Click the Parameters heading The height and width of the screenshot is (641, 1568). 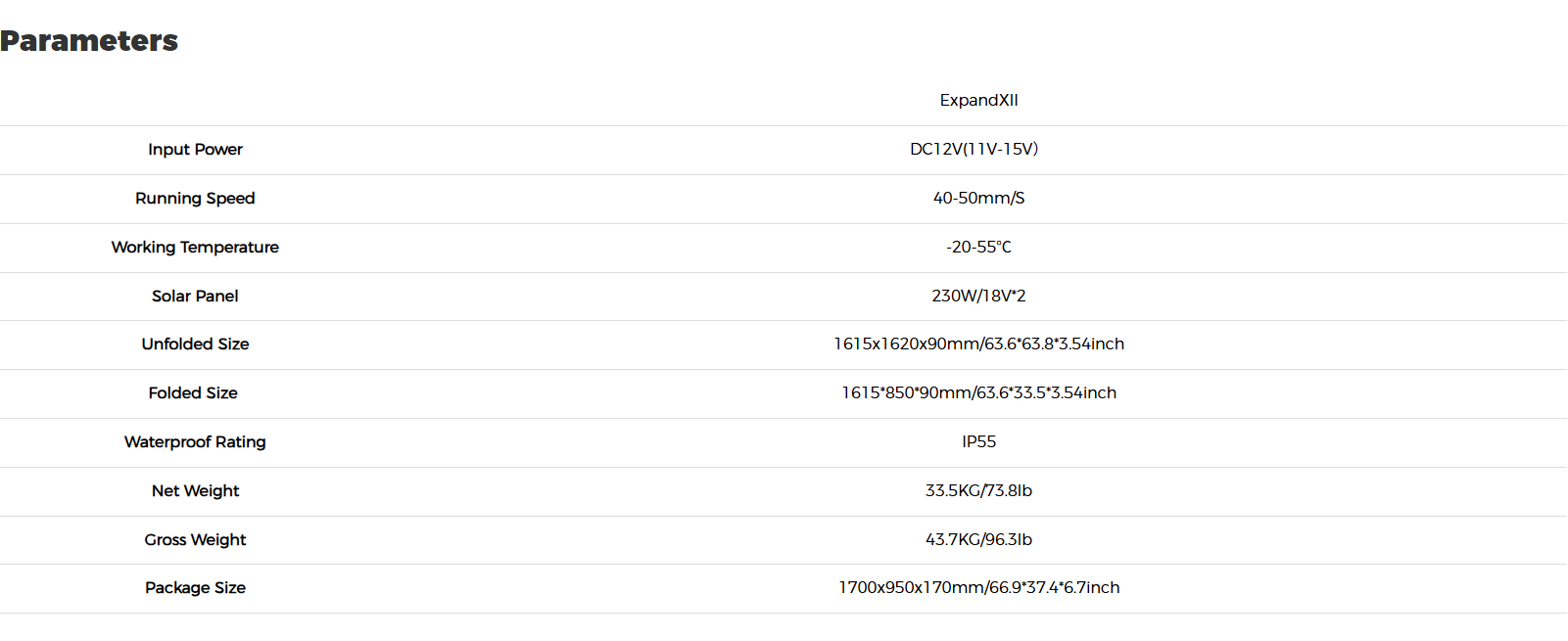tap(89, 41)
